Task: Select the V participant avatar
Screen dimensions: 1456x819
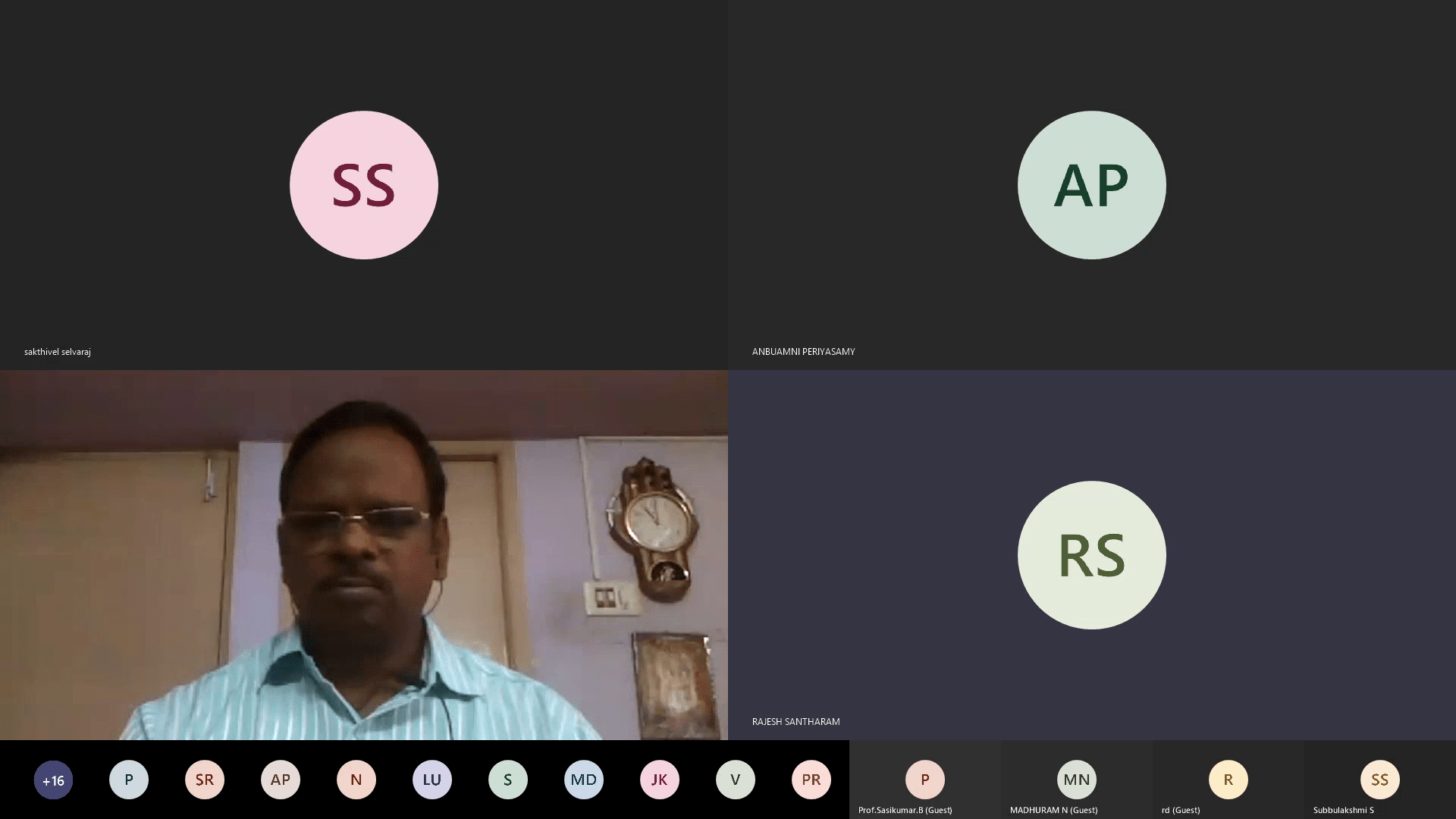Action: click(x=736, y=780)
